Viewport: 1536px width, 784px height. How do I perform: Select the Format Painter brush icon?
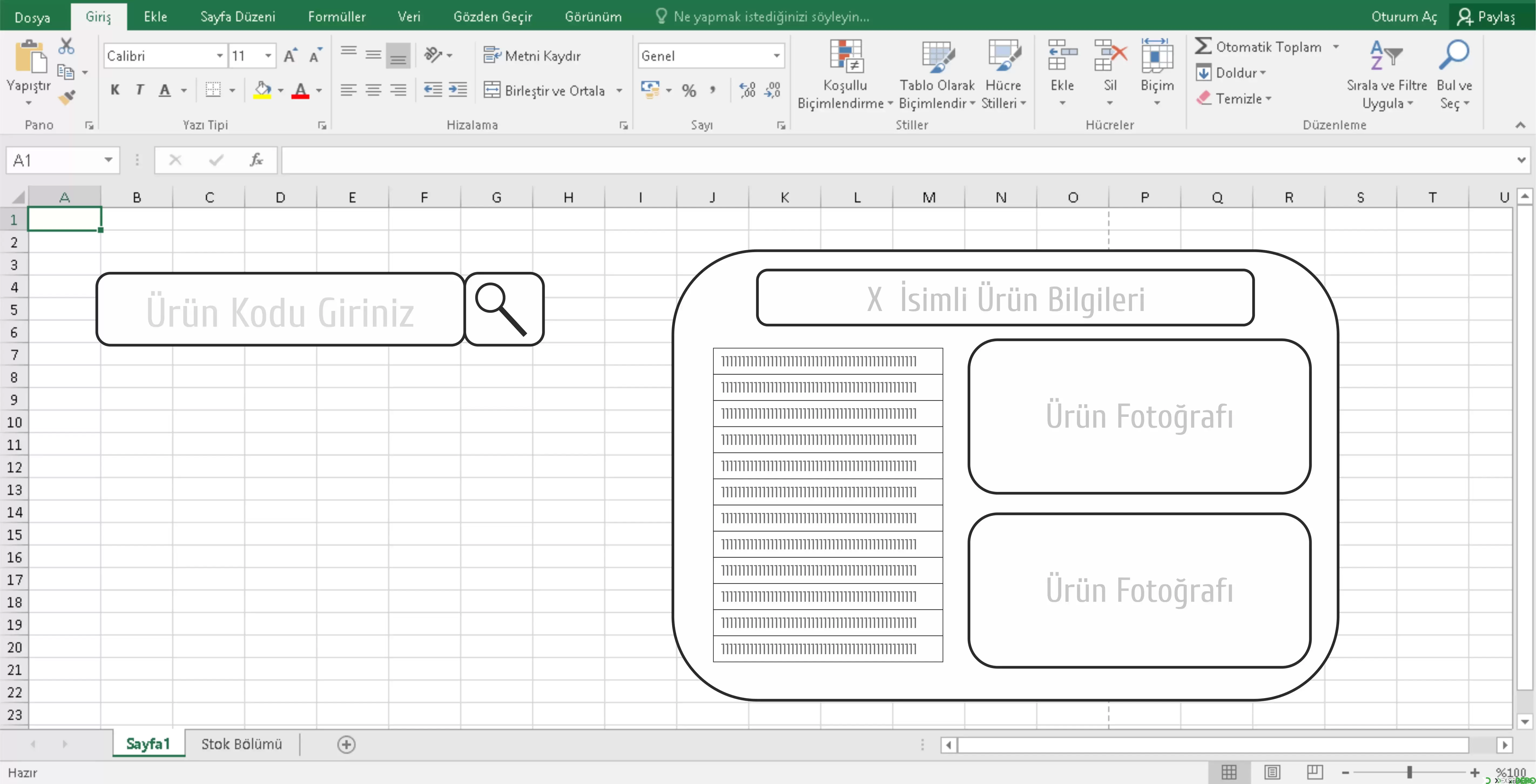click(66, 97)
